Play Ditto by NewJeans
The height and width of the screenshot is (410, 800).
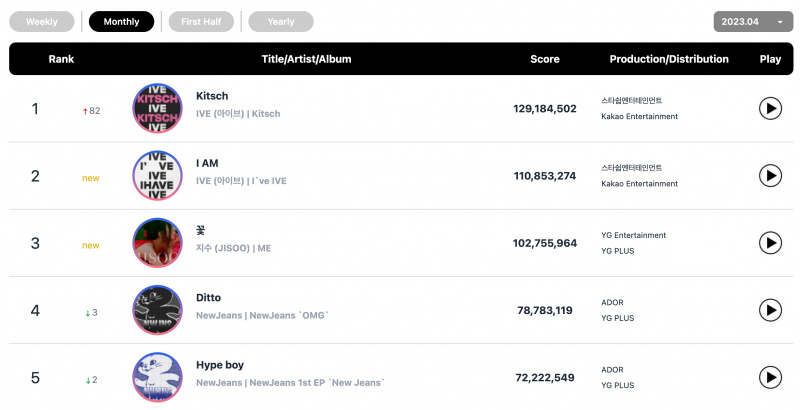(770, 310)
